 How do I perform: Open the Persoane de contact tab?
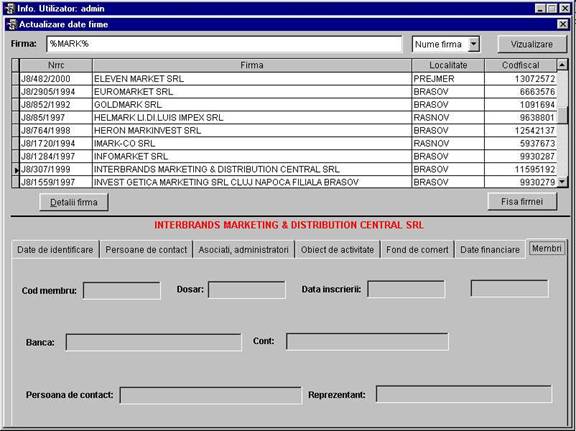click(x=146, y=250)
